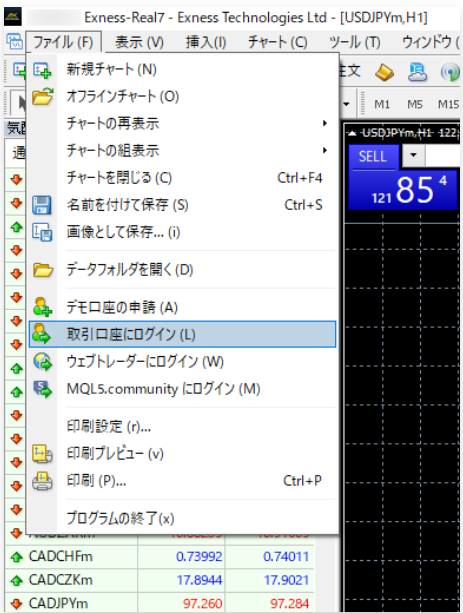
Task: Open 印刷設定 (r)... entry
Action: [182, 427]
